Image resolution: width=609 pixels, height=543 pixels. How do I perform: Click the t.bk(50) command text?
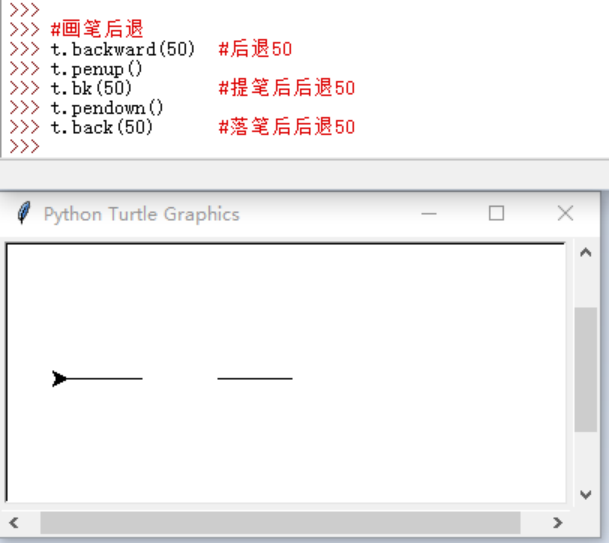click(91, 88)
